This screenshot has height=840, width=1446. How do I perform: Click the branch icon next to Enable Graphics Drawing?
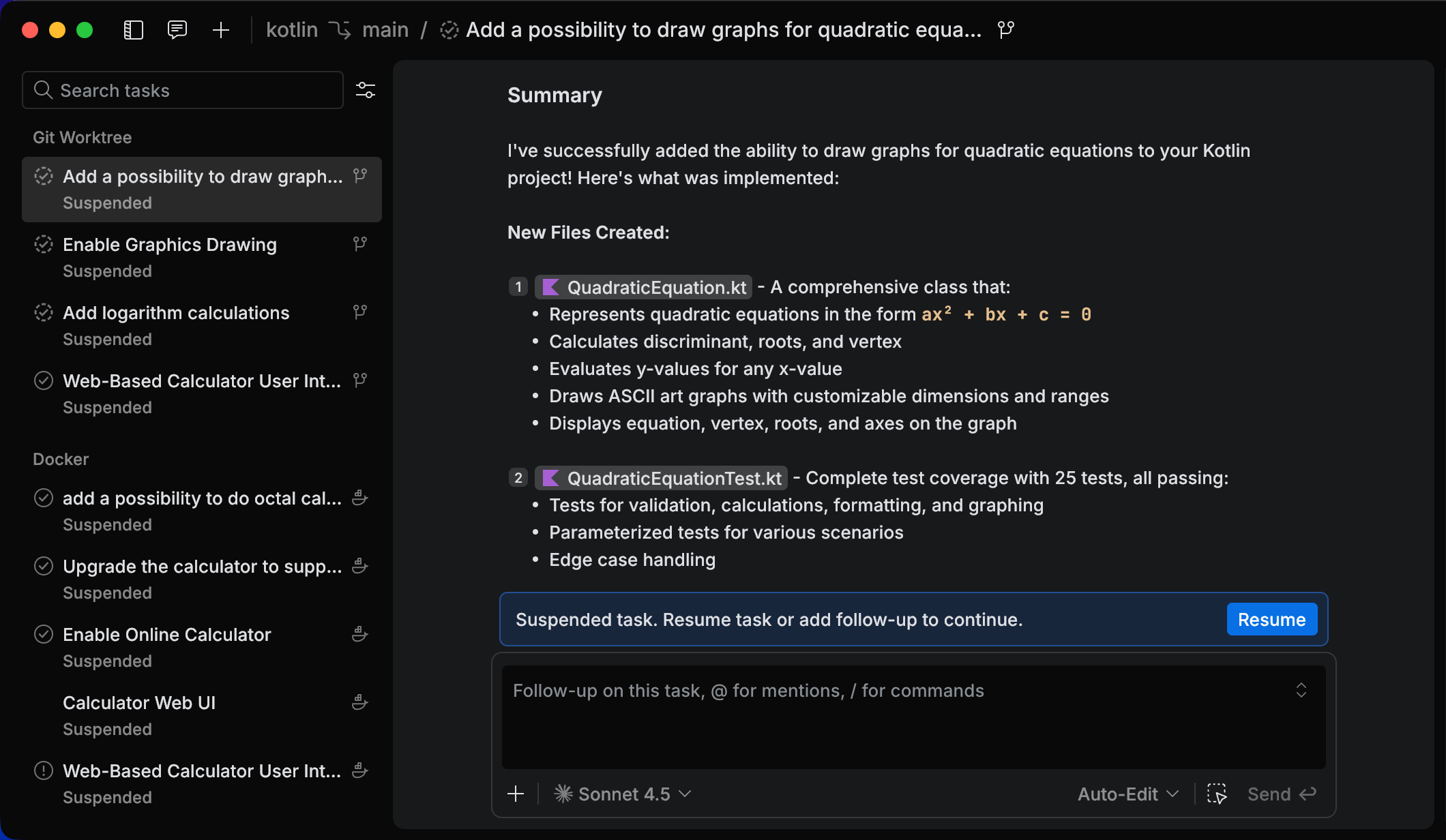359,243
